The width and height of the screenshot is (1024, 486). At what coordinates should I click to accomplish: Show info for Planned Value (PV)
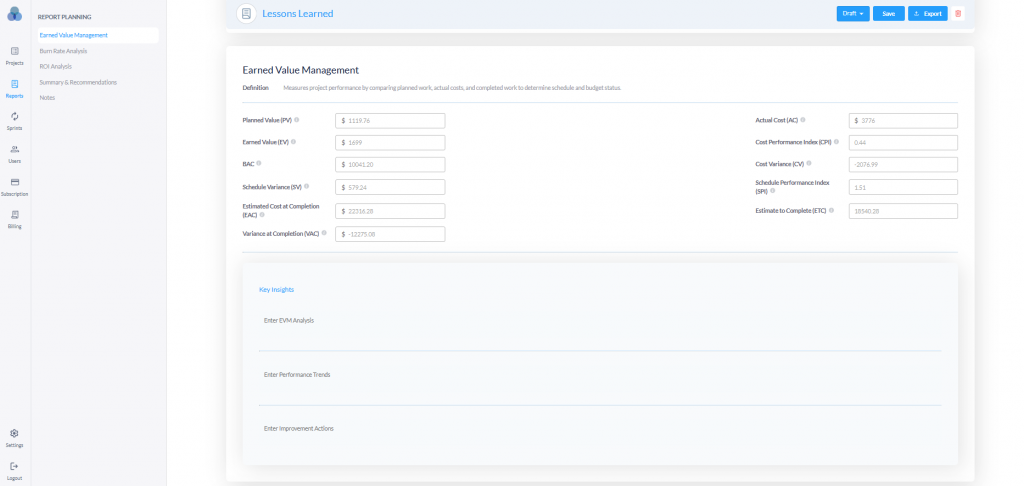[x=296, y=120]
